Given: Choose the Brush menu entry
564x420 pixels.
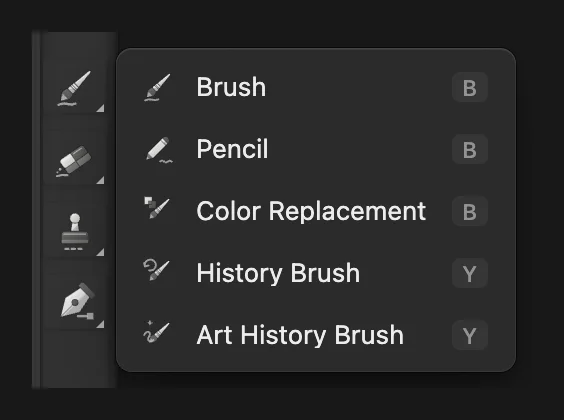Looking at the screenshot, I should pos(316,87).
